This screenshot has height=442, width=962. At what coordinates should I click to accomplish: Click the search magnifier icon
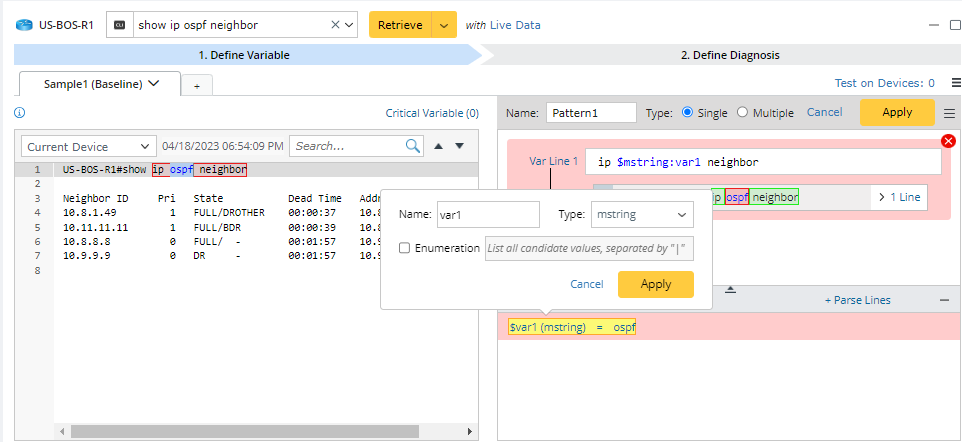click(413, 146)
